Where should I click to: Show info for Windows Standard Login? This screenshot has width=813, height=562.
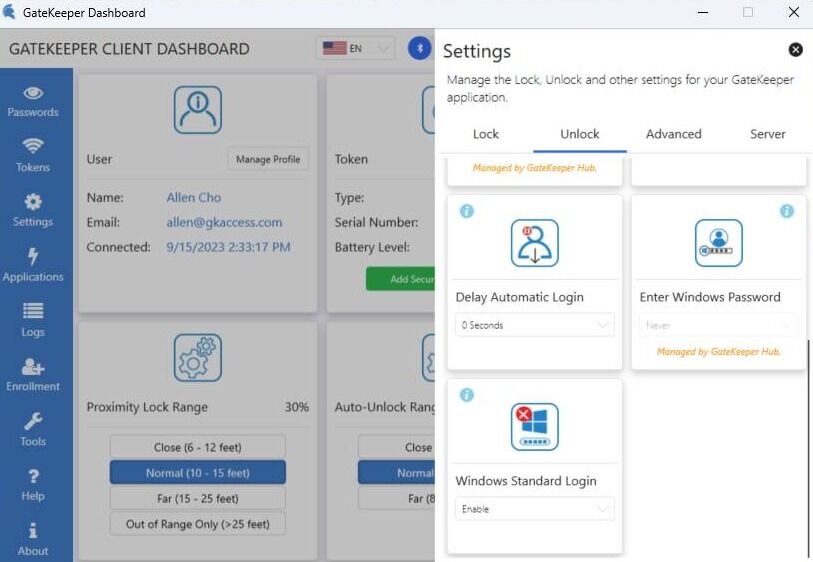click(x=467, y=395)
